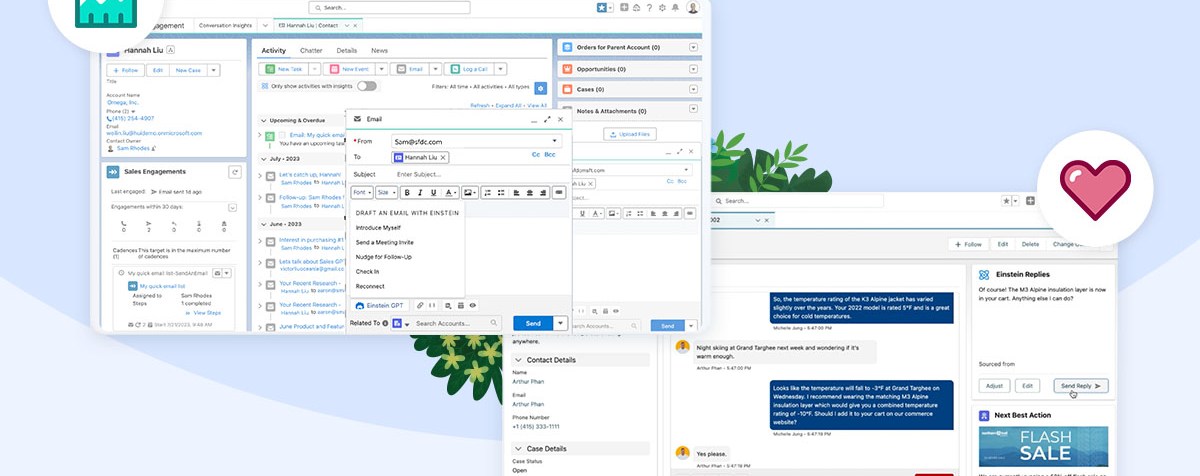Image resolution: width=1200 pixels, height=476 pixels.
Task: Open the dropdown arrow next to Send
Action: (x=561, y=323)
